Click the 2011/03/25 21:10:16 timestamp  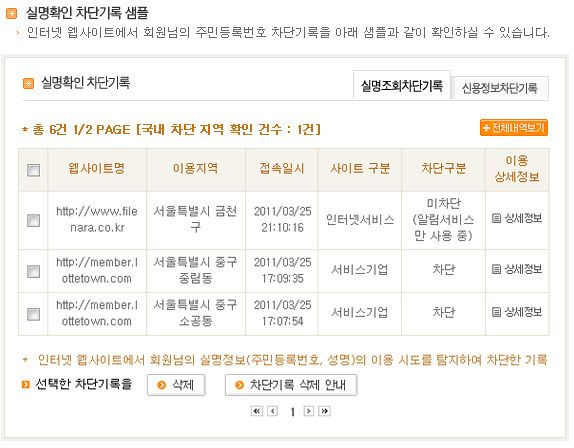tap(282, 220)
